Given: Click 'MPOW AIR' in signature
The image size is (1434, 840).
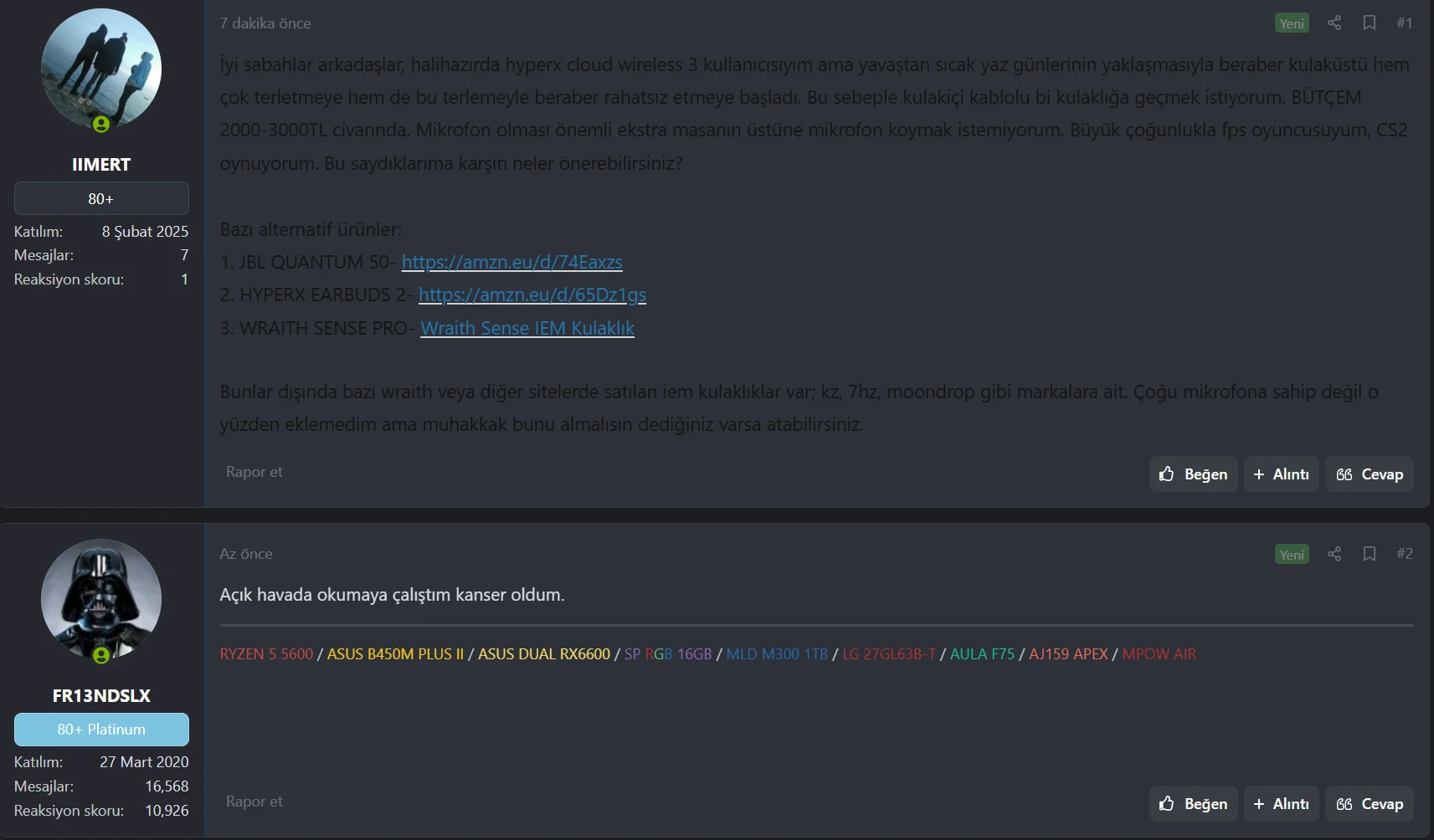Looking at the screenshot, I should click(1159, 654).
